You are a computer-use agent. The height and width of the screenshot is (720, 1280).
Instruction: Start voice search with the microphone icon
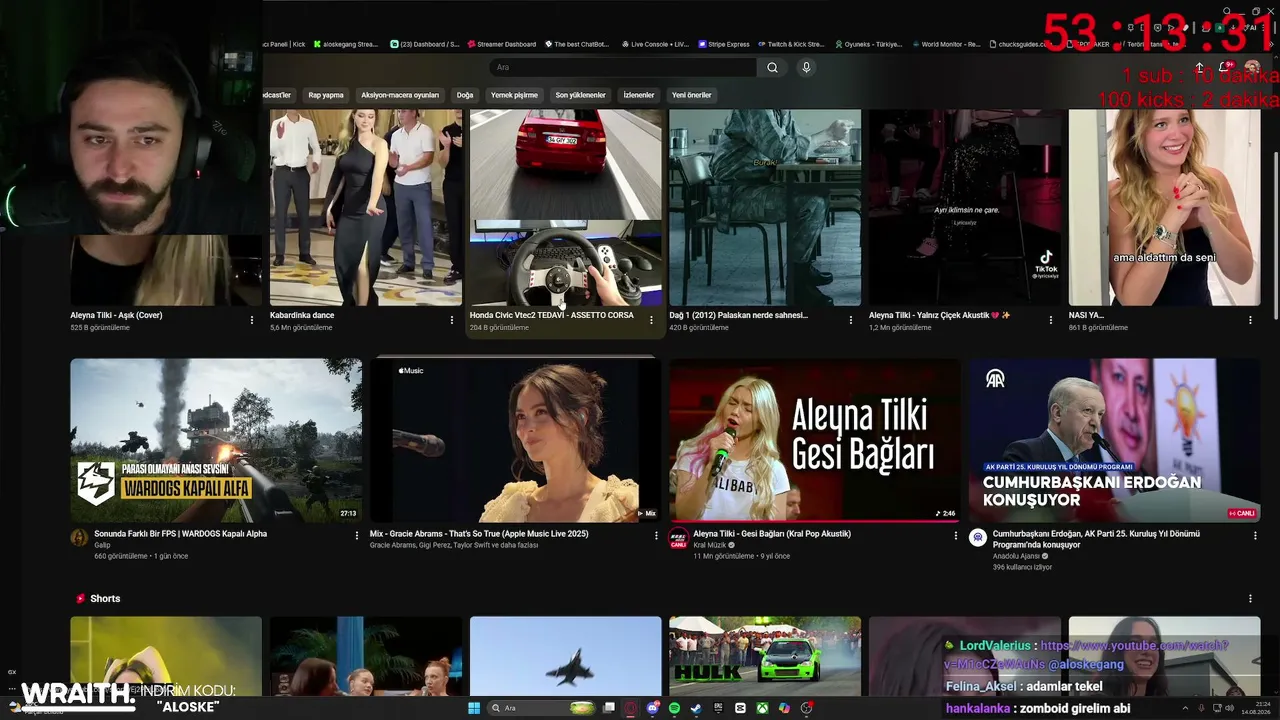[806, 67]
